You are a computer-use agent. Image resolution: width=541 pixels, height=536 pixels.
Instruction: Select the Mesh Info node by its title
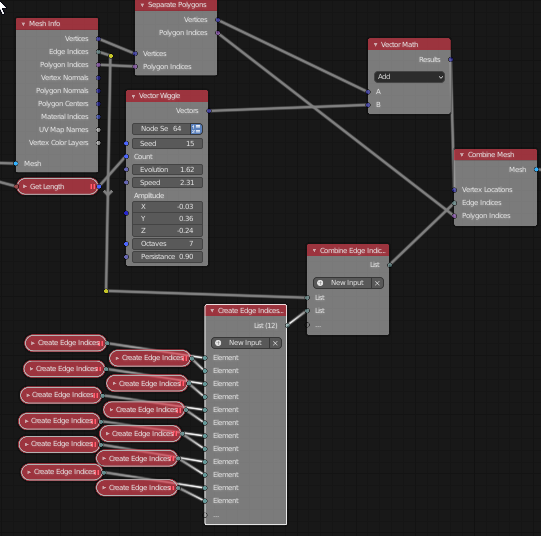coord(45,24)
